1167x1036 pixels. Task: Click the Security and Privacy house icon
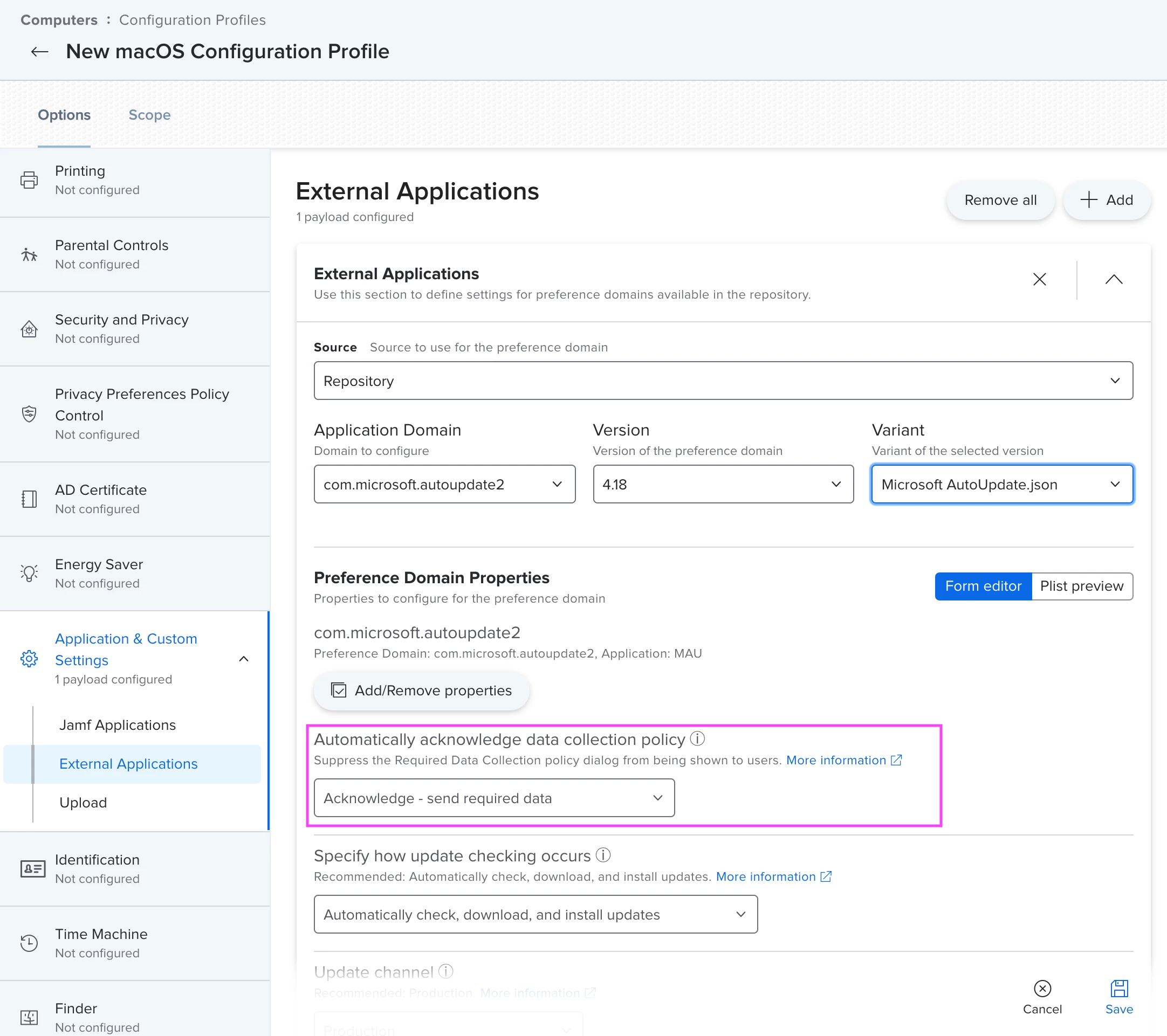pyautogui.click(x=29, y=329)
